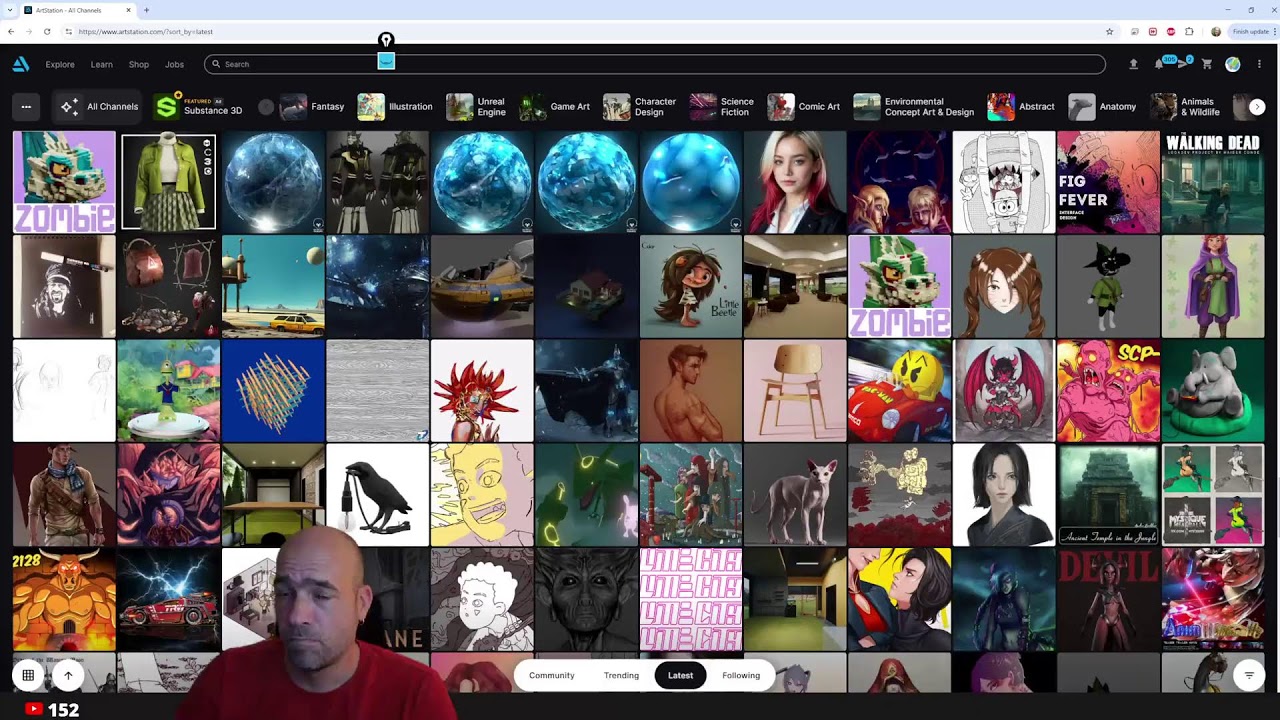1280x720 pixels.
Task: Select the All Channels filter
Action: (x=99, y=107)
